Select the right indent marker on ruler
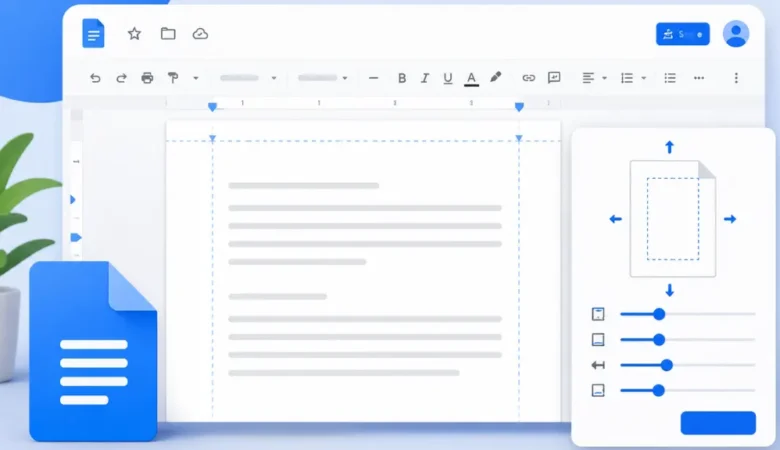The image size is (780, 450). point(519,107)
